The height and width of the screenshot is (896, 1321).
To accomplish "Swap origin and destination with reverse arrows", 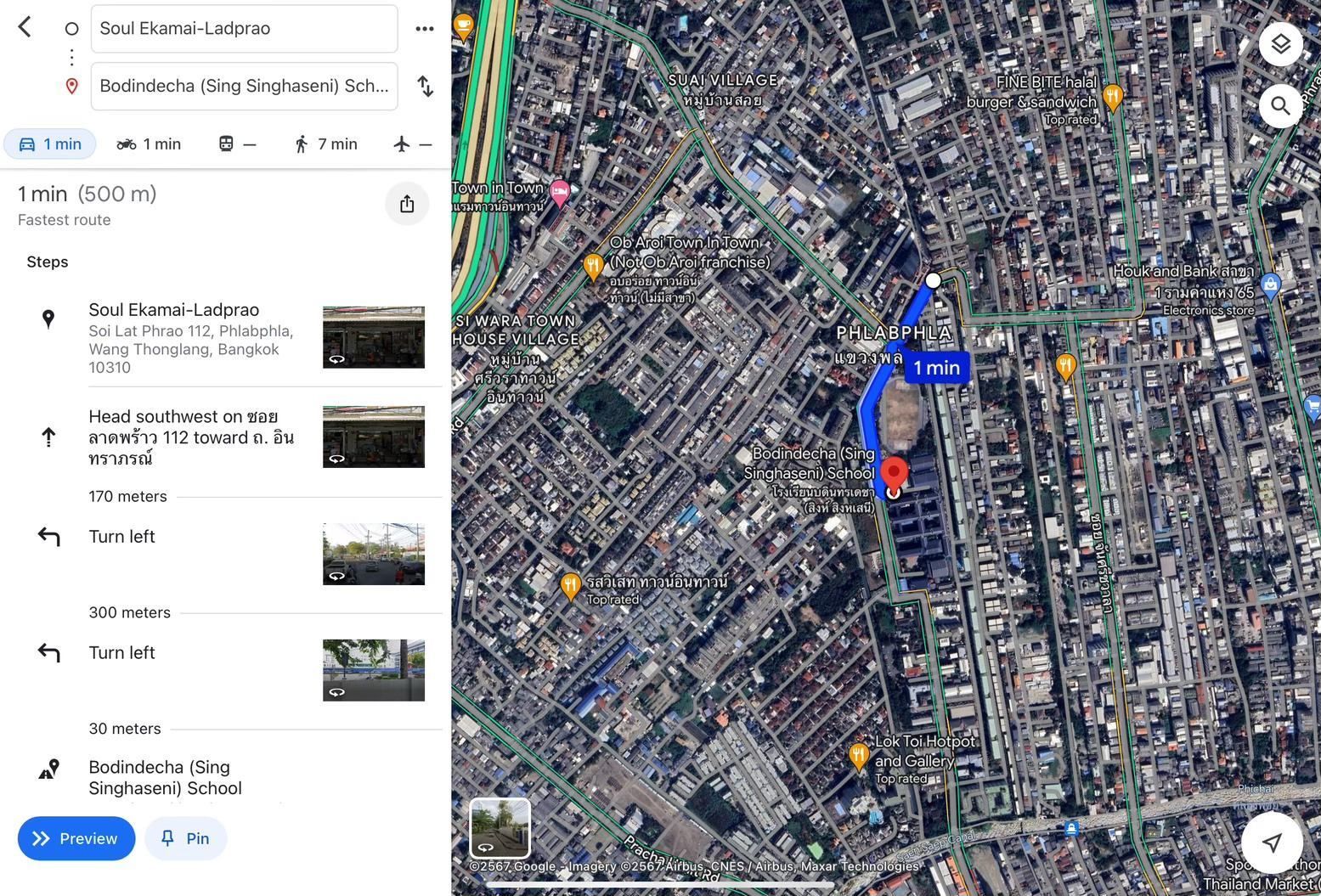I will pos(425,86).
